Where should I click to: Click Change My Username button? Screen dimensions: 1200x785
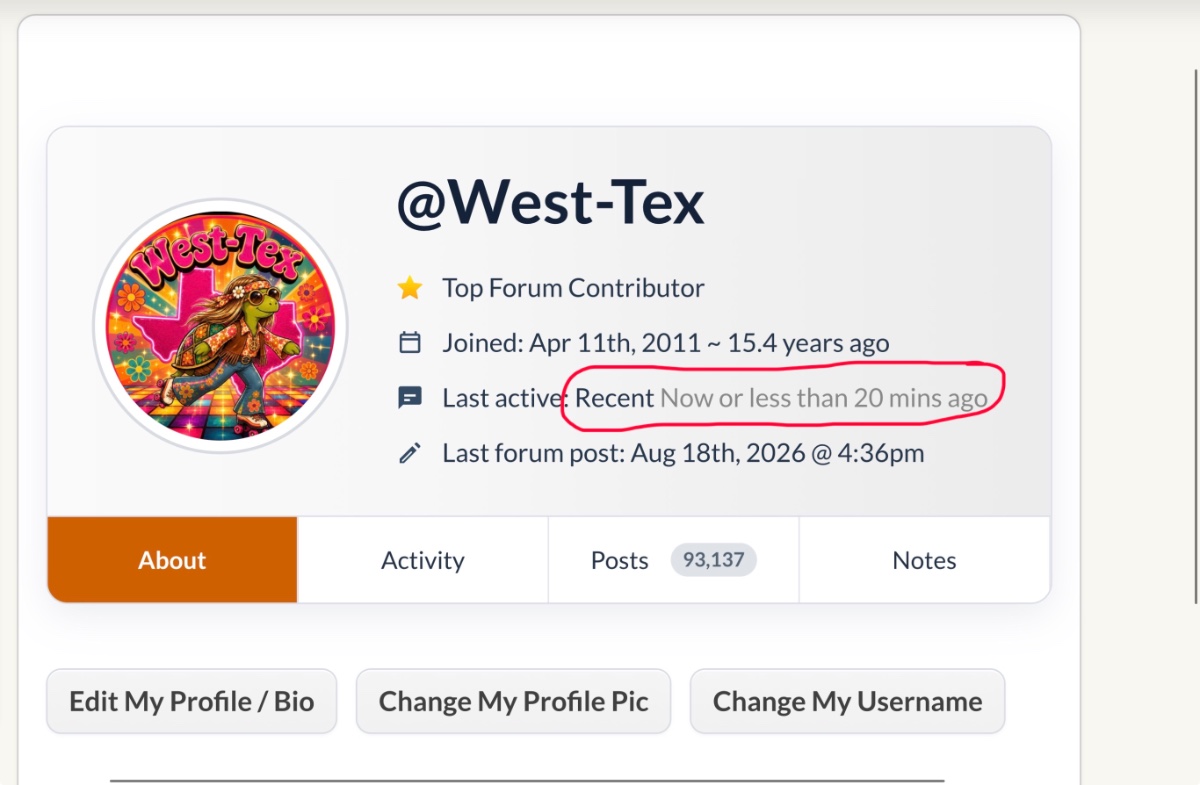(848, 702)
